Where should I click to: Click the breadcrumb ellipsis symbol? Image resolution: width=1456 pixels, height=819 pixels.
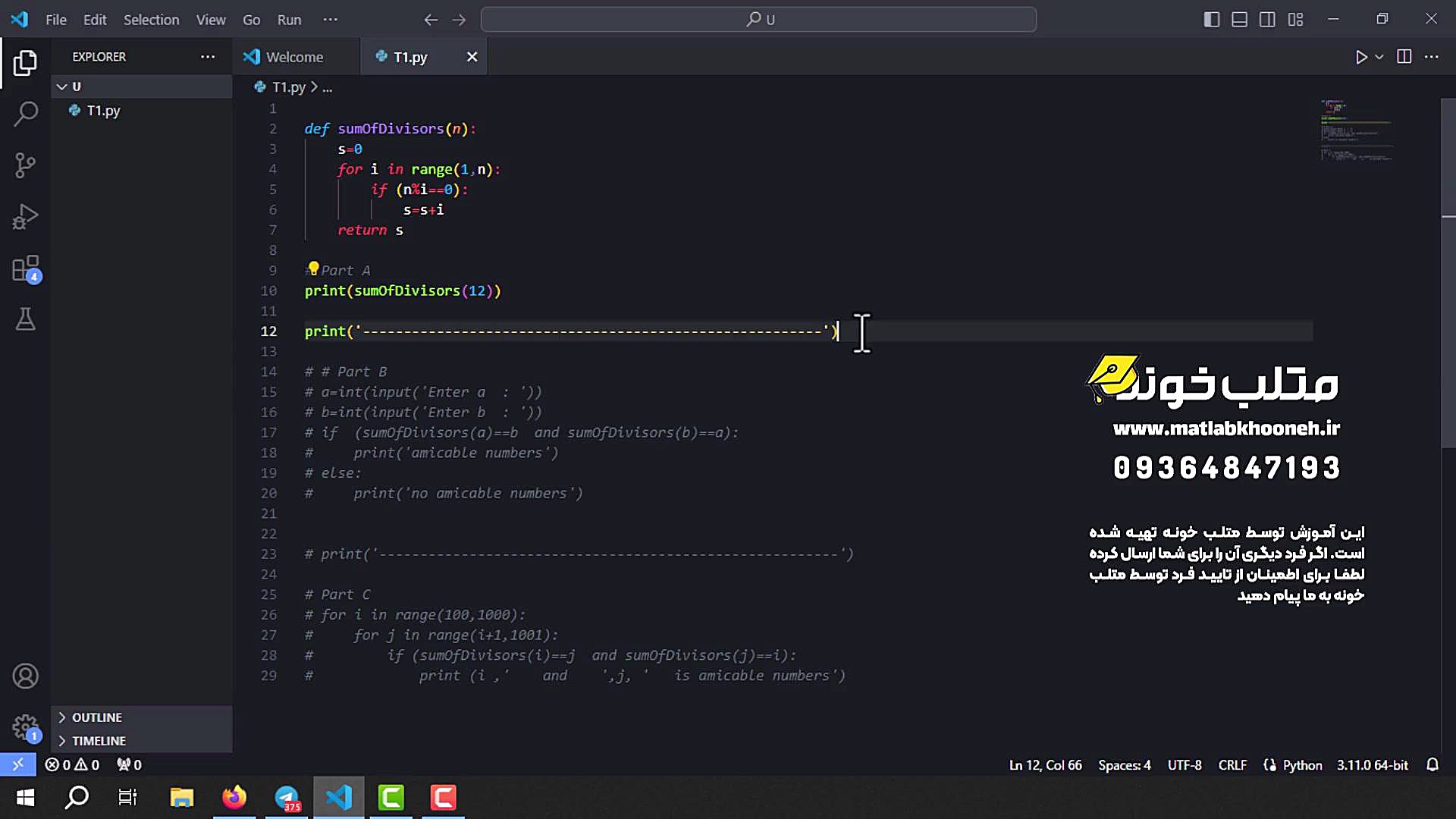click(328, 87)
